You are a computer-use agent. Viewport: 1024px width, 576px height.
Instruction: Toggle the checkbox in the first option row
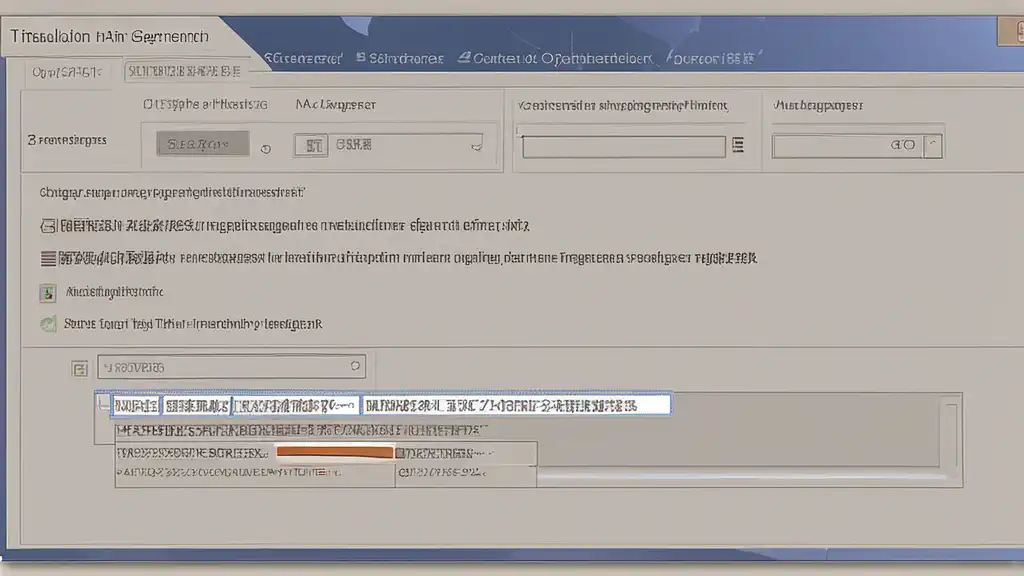[x=48, y=226]
